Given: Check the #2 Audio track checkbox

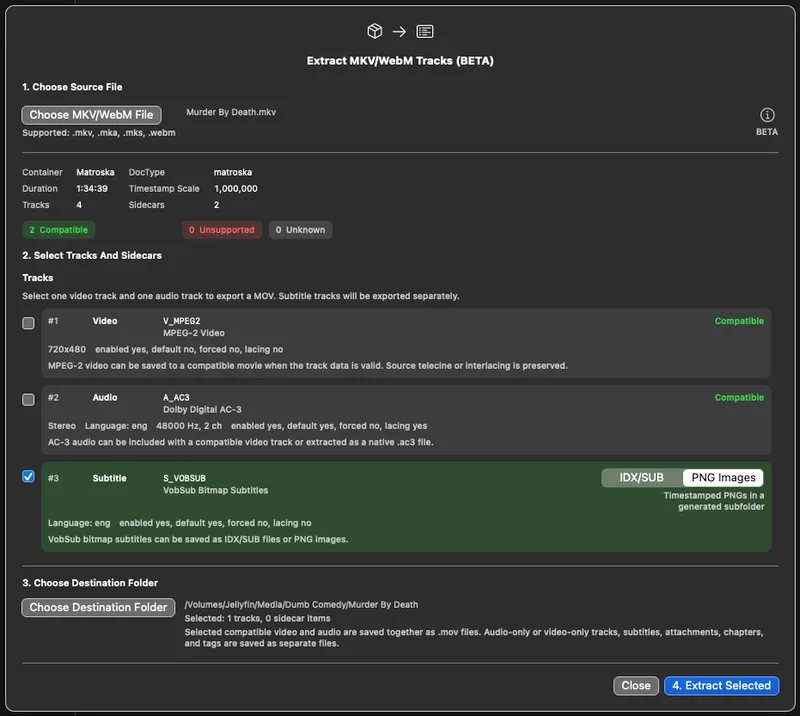Looking at the screenshot, I should (29, 400).
